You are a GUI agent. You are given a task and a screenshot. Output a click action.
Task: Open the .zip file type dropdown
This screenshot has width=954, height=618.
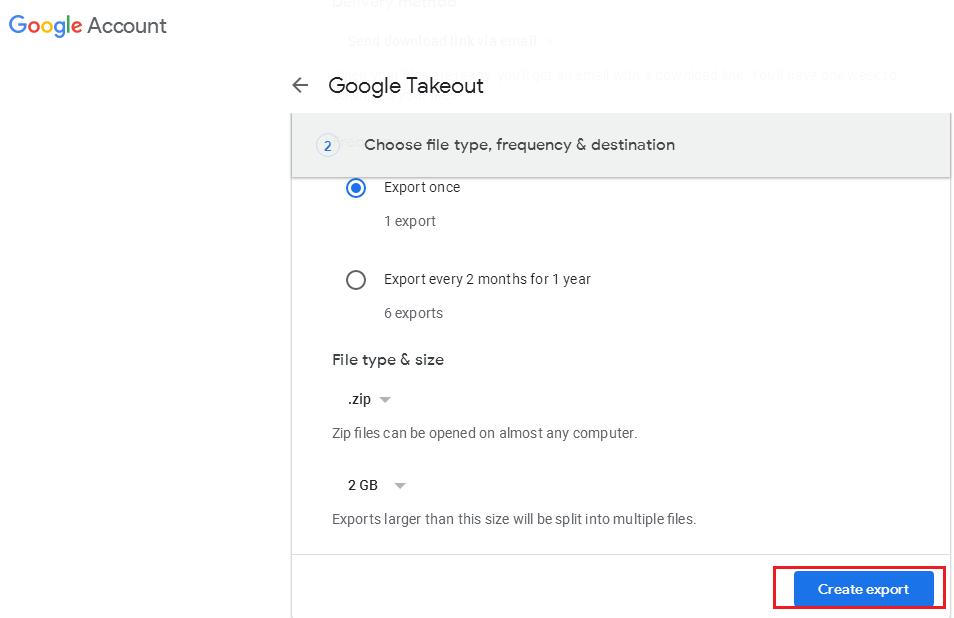click(369, 399)
